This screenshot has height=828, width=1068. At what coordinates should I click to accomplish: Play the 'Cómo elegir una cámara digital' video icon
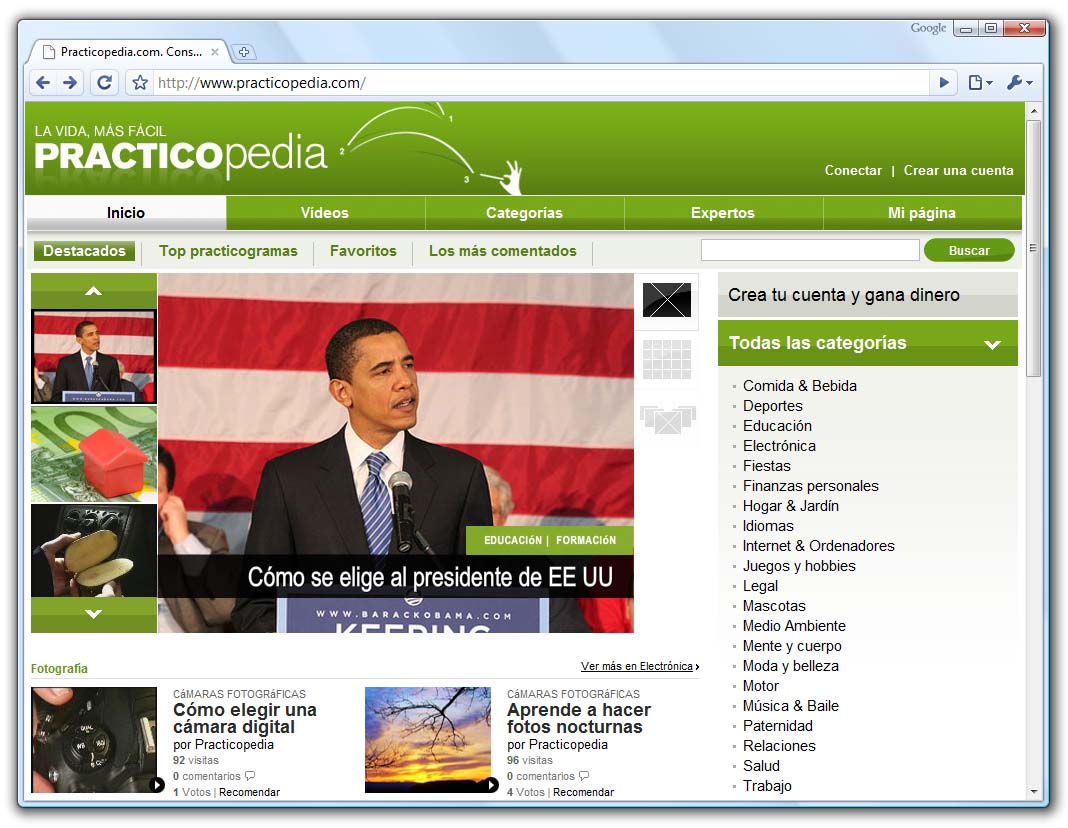click(x=157, y=784)
